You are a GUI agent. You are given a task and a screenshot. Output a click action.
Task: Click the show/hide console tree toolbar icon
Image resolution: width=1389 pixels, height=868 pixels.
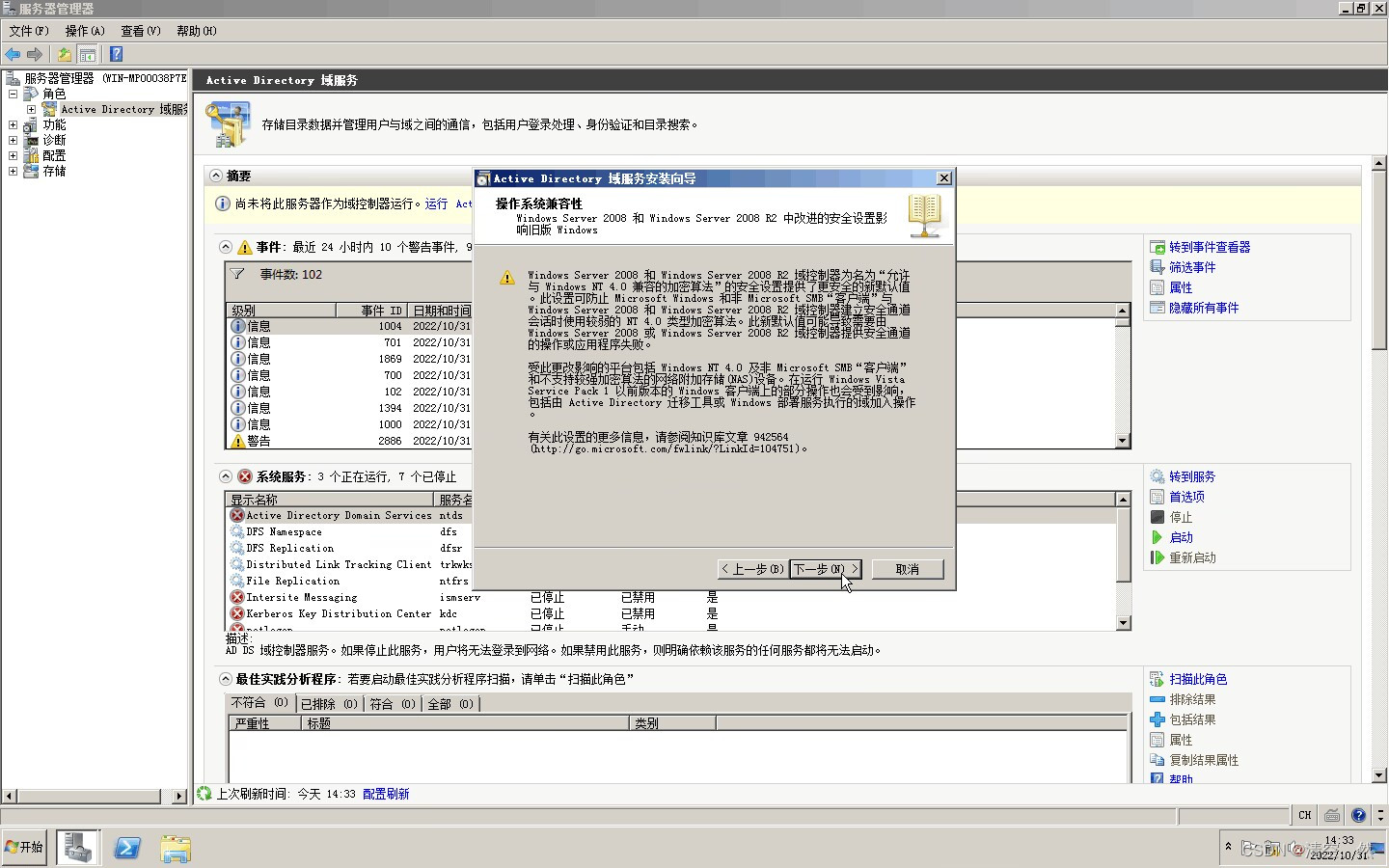[x=88, y=54]
